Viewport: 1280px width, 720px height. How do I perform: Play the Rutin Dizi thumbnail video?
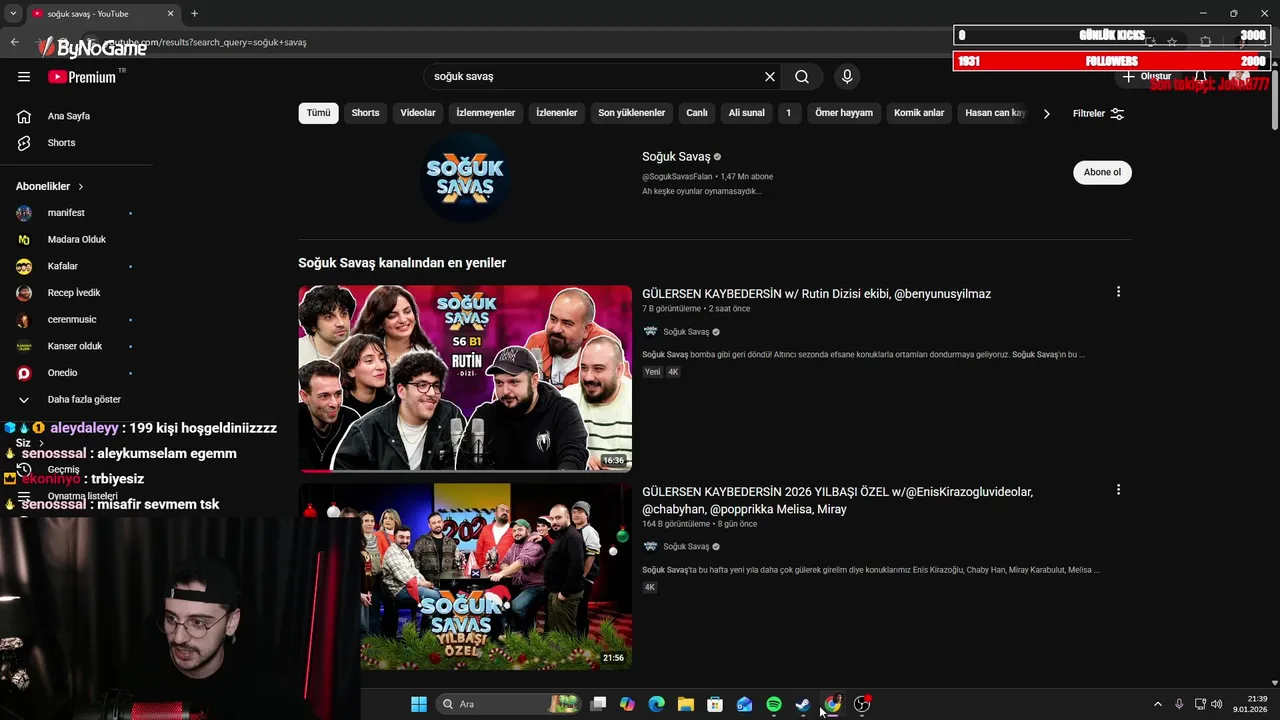[465, 378]
